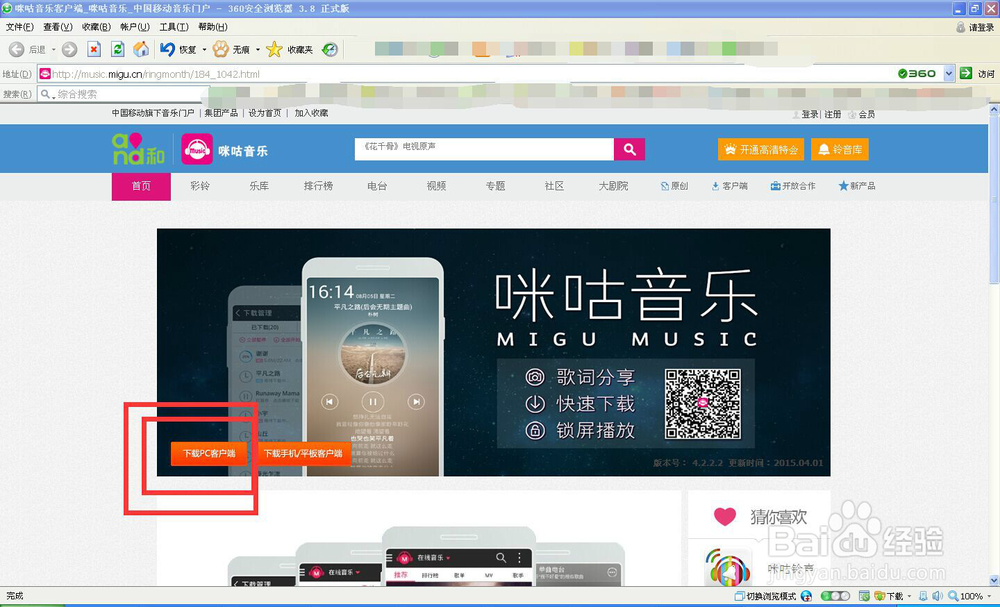The image size is (1000, 607).
Task: Open the 开放合作 link
Action: [793, 186]
